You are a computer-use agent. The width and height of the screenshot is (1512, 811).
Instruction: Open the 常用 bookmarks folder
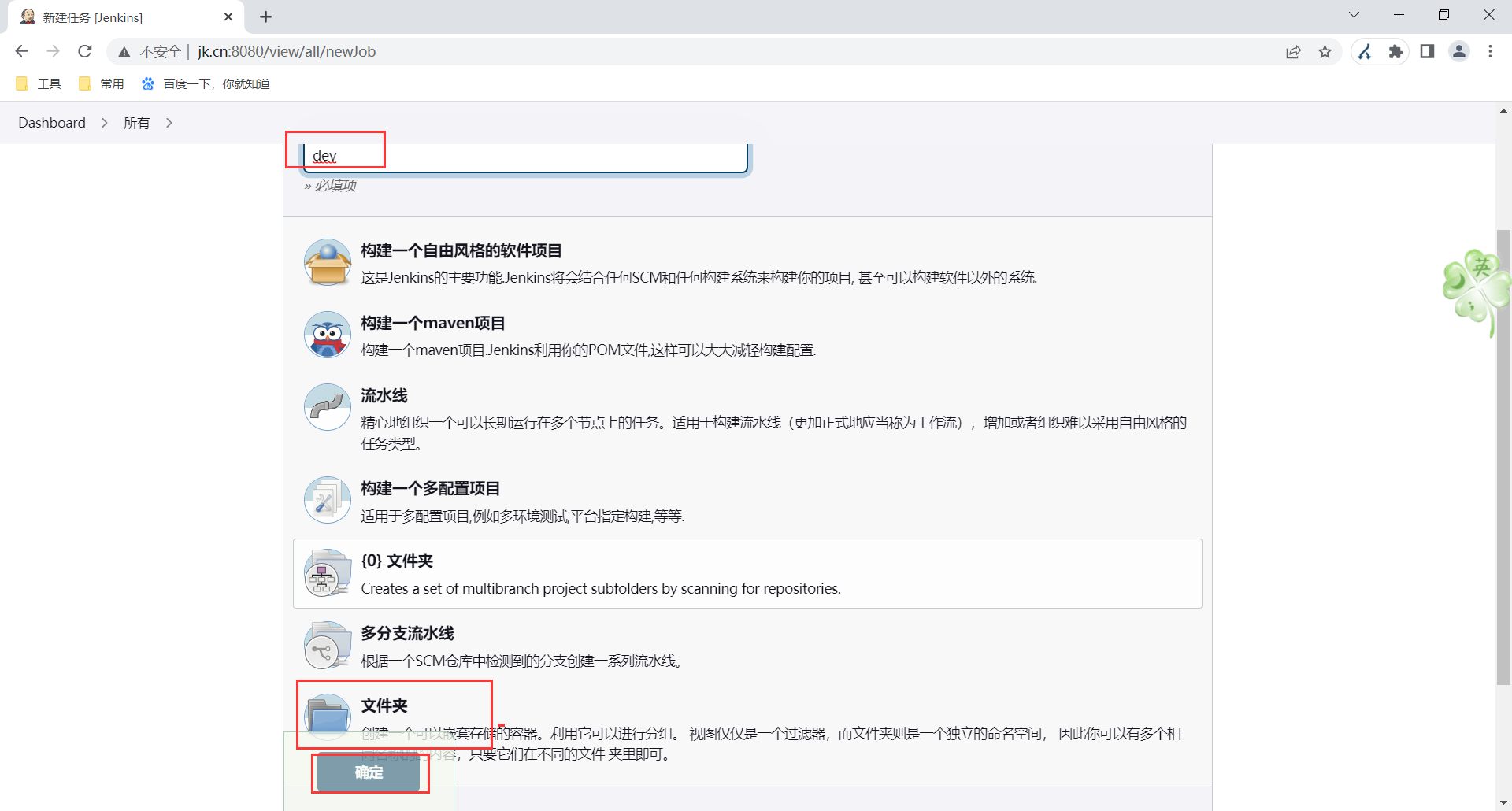point(102,83)
